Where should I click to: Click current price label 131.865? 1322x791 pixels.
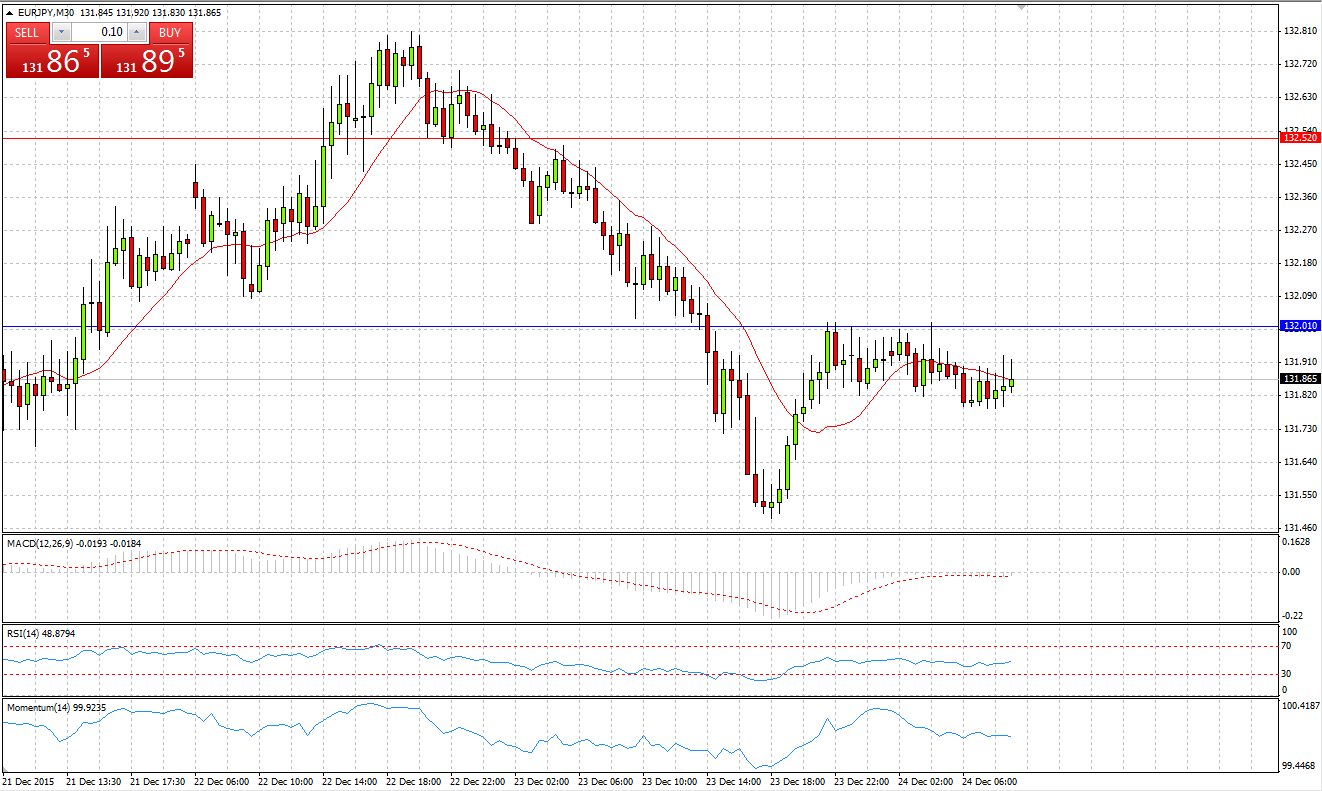pyautogui.click(x=1301, y=379)
